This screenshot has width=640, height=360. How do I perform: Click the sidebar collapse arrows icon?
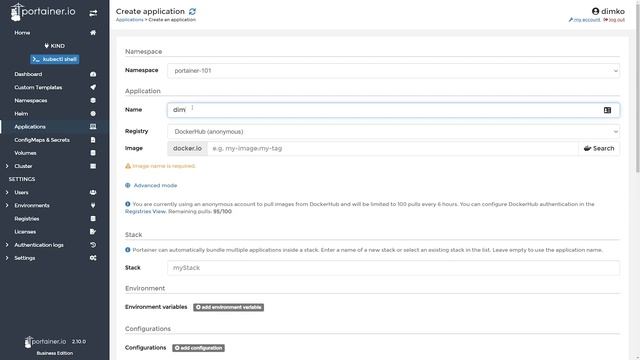(93, 13)
